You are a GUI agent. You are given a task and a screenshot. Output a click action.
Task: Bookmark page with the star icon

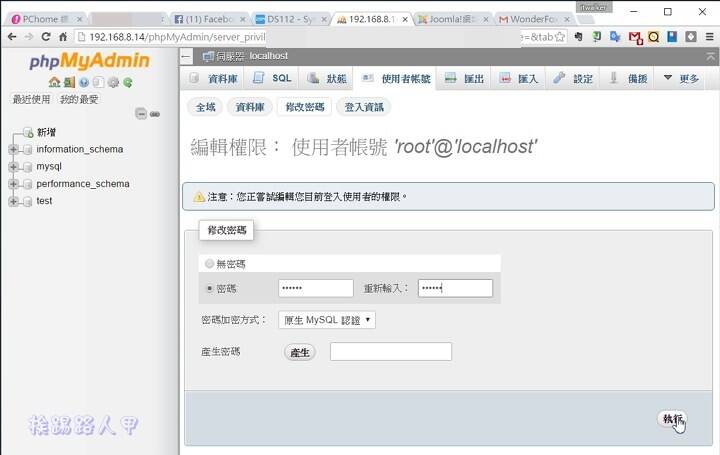coord(560,37)
